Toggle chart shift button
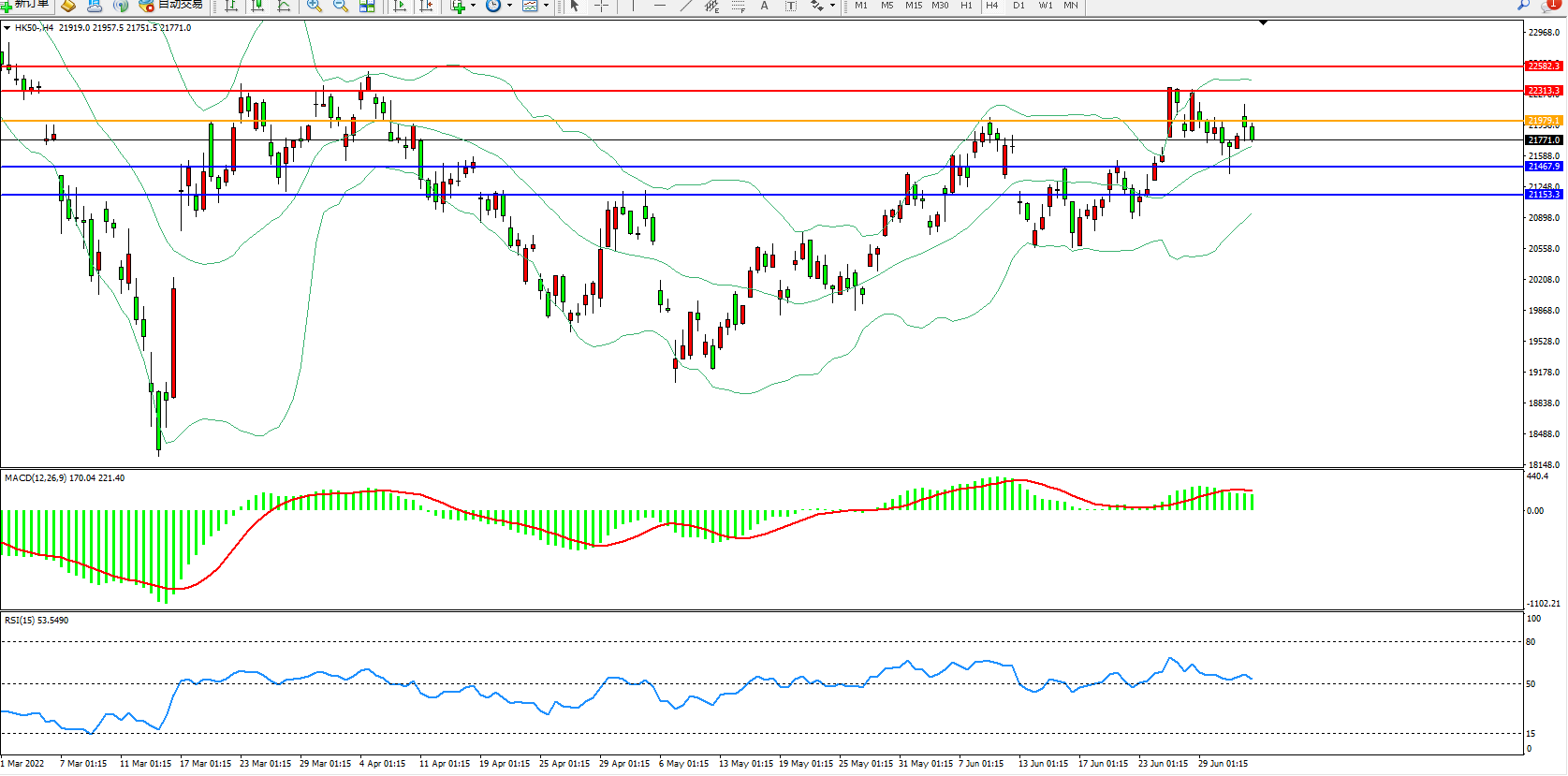Screen dimensions: 1568x776 (426, 6)
